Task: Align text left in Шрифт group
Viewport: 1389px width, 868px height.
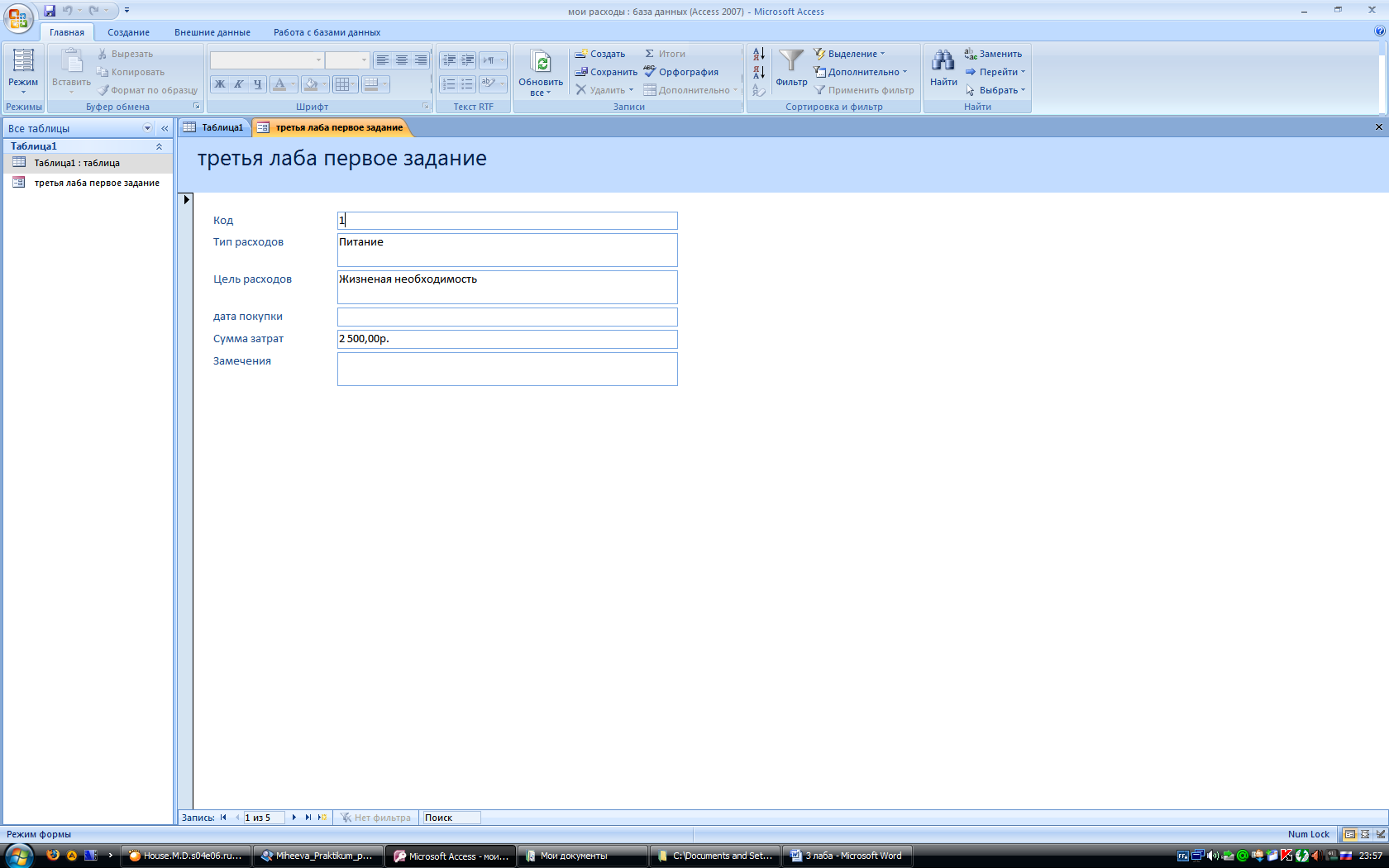Action: (383, 60)
